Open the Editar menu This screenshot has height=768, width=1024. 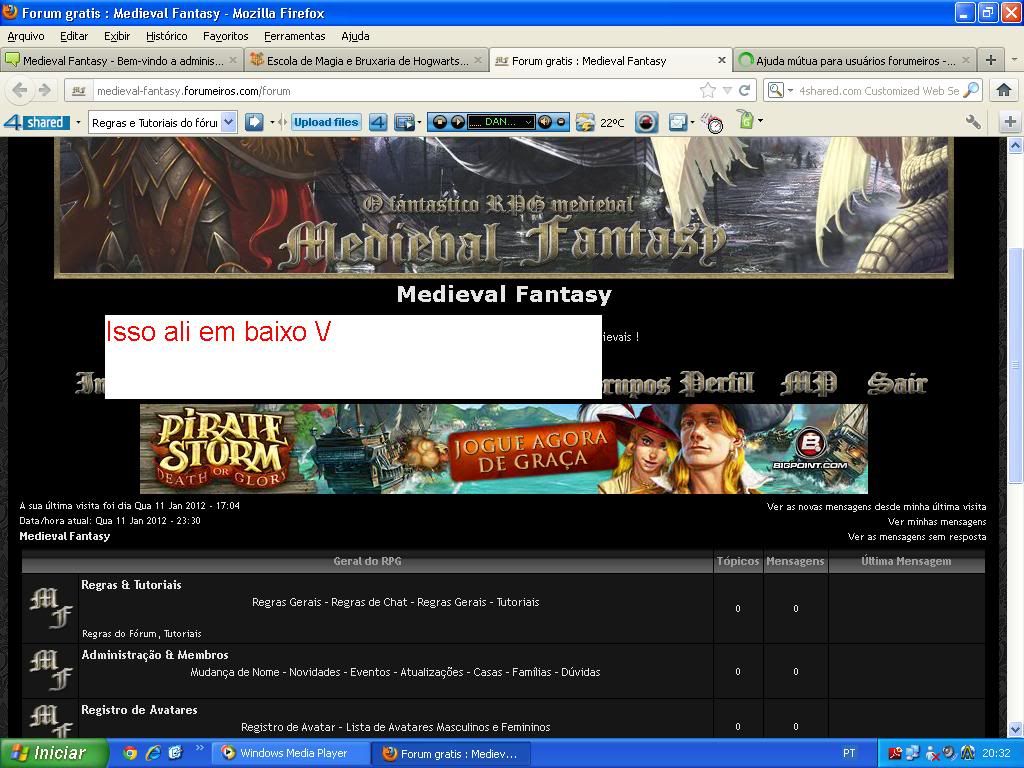[74, 36]
